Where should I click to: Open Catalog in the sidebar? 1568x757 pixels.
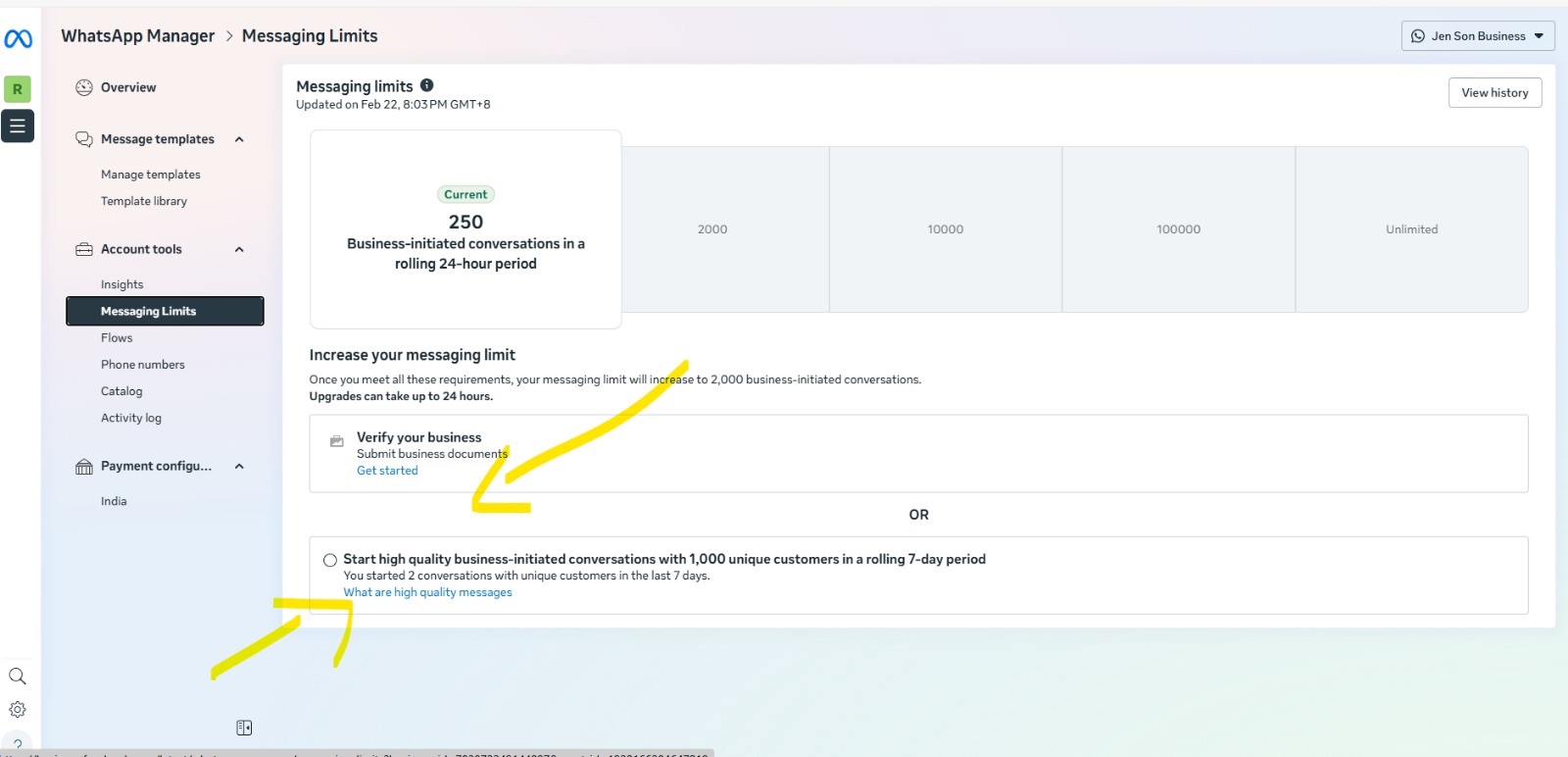[x=122, y=390]
